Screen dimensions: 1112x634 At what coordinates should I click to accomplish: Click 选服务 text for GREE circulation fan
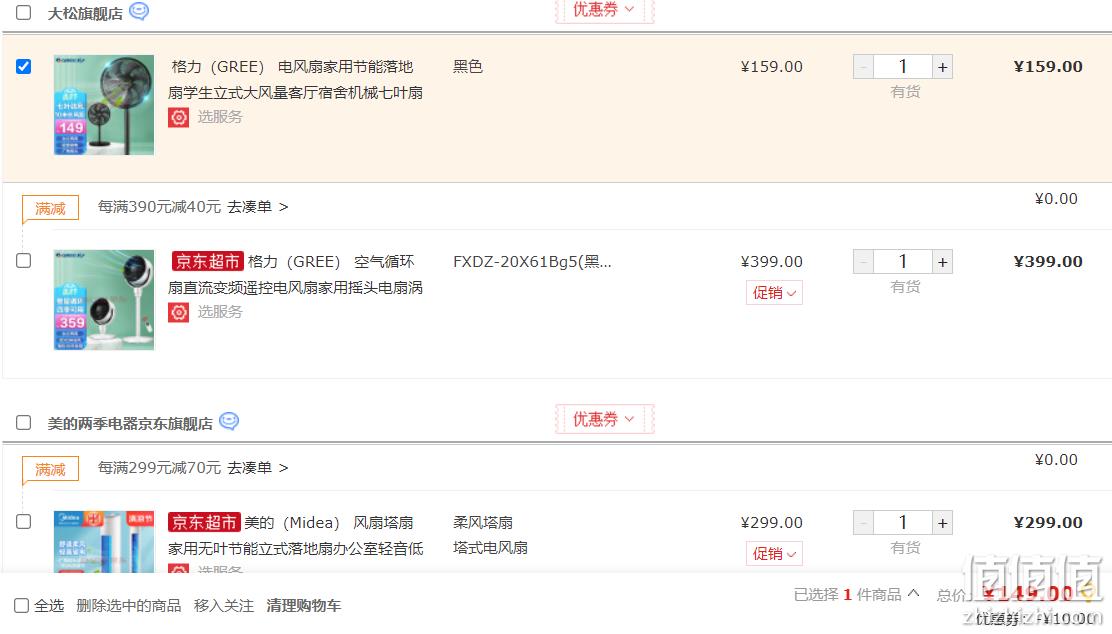pyautogui.click(x=220, y=312)
